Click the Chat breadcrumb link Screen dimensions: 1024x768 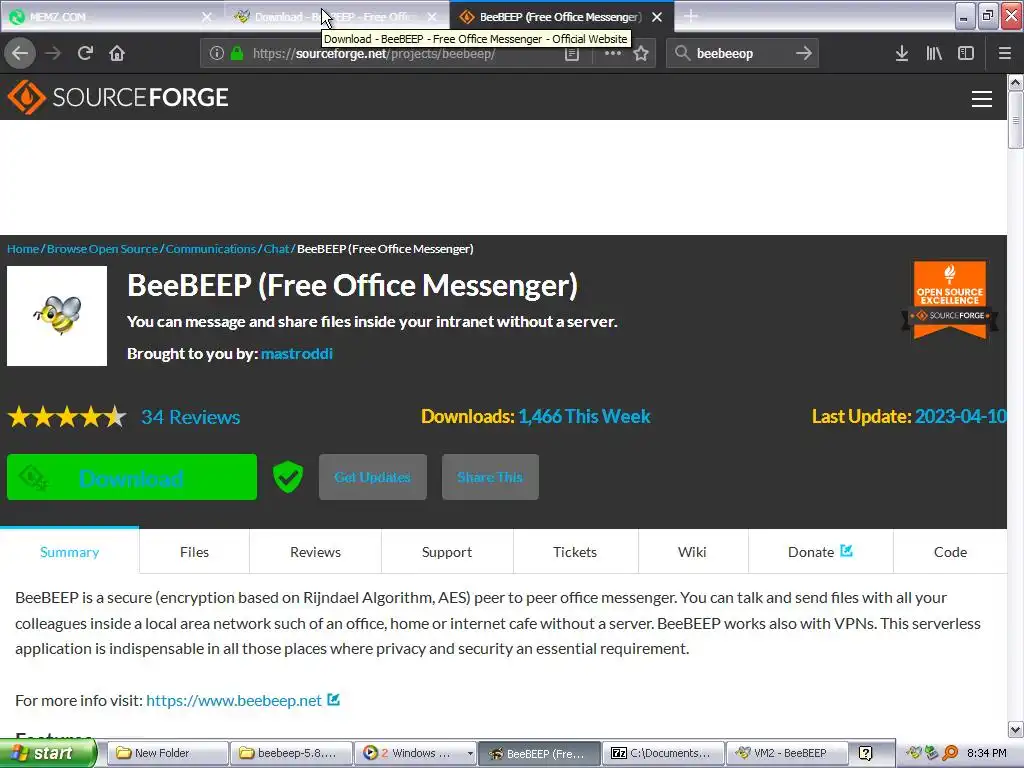coord(276,249)
